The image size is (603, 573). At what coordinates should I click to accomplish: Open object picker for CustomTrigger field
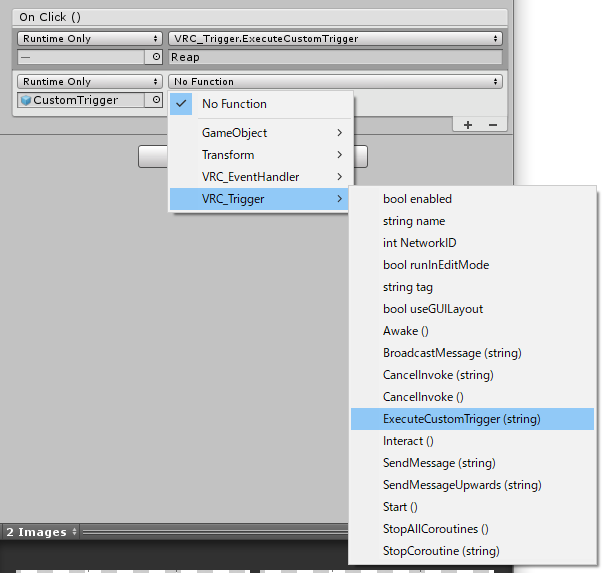[x=156, y=100]
